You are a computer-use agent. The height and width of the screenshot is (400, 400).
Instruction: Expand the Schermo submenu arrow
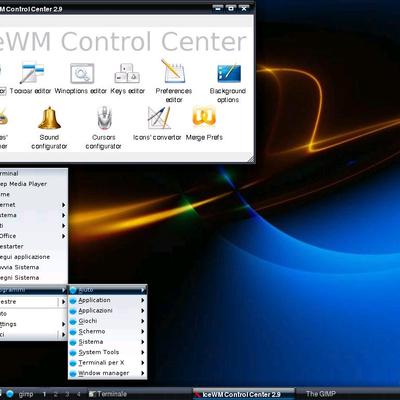[143, 332]
